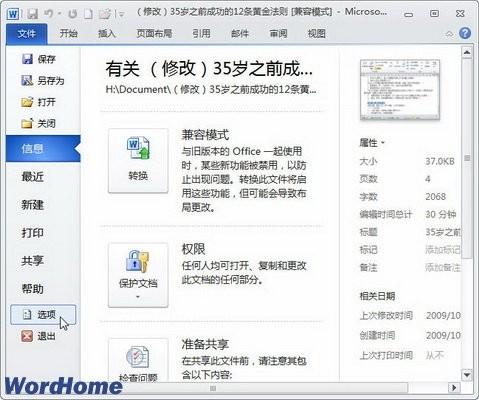Click the 兼容模式 heading text

(205, 135)
